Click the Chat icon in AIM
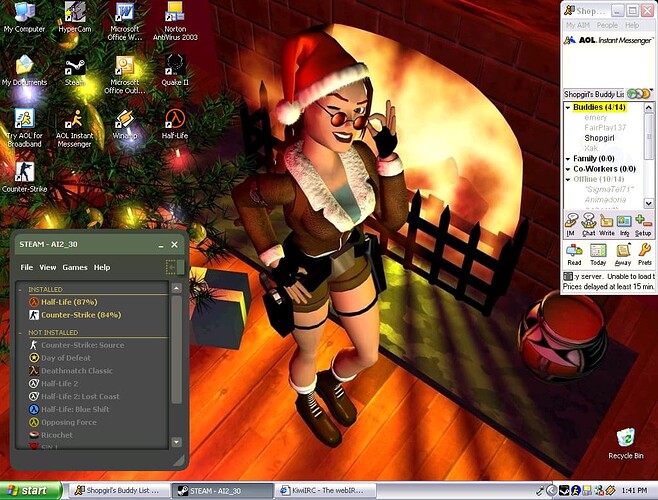This screenshot has width=658, height=500. (x=588, y=225)
